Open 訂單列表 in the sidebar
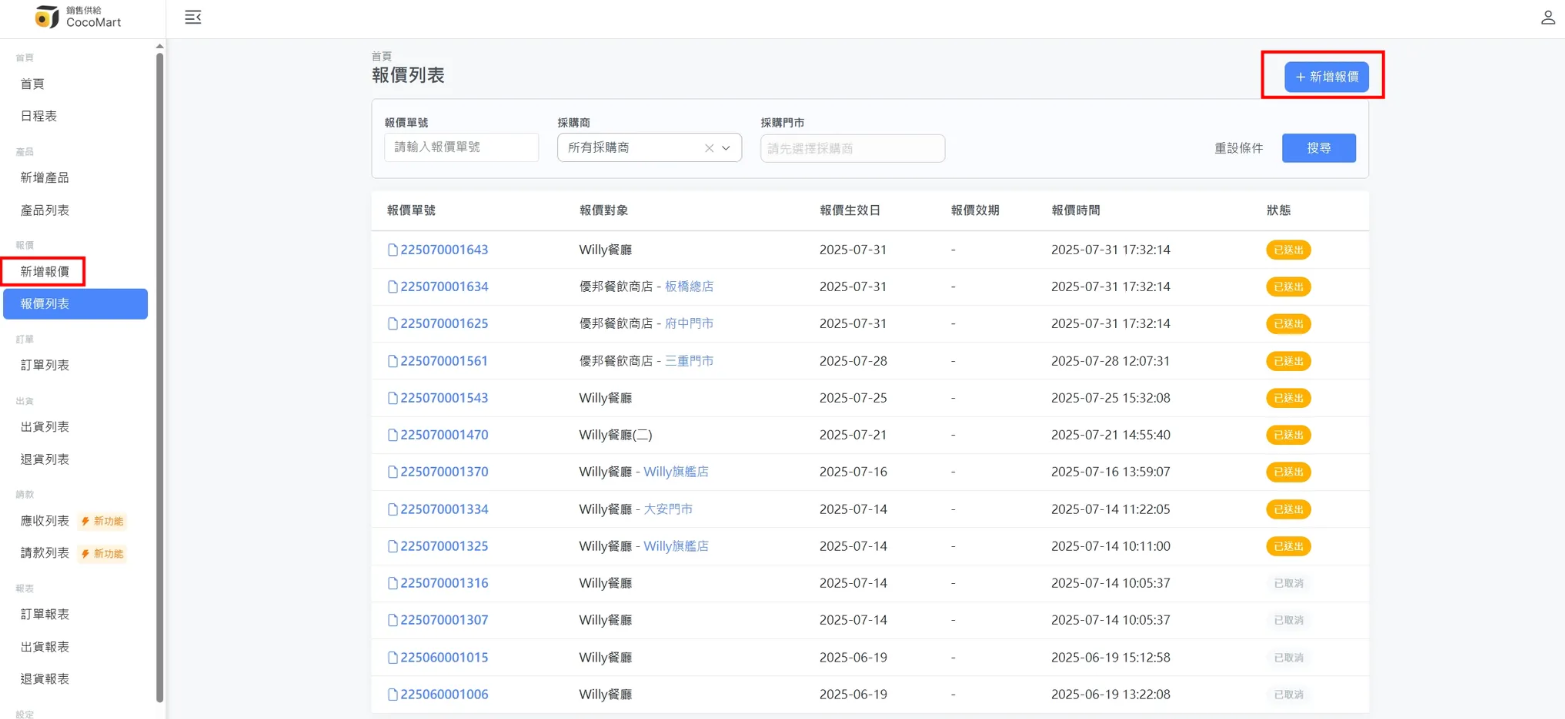This screenshot has width=1565, height=719. coord(45,365)
